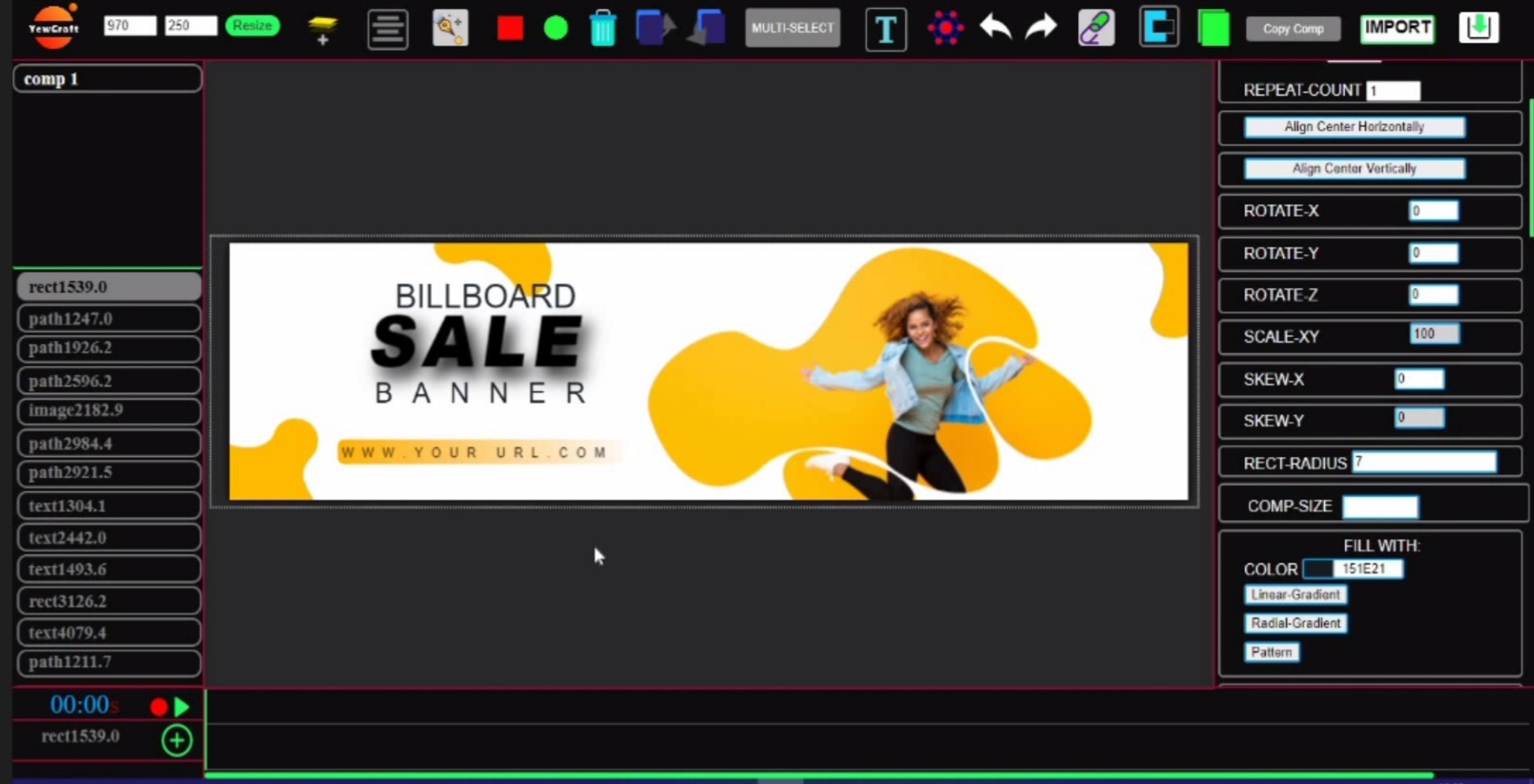Open the blue mask/clip icon

(x=1158, y=26)
